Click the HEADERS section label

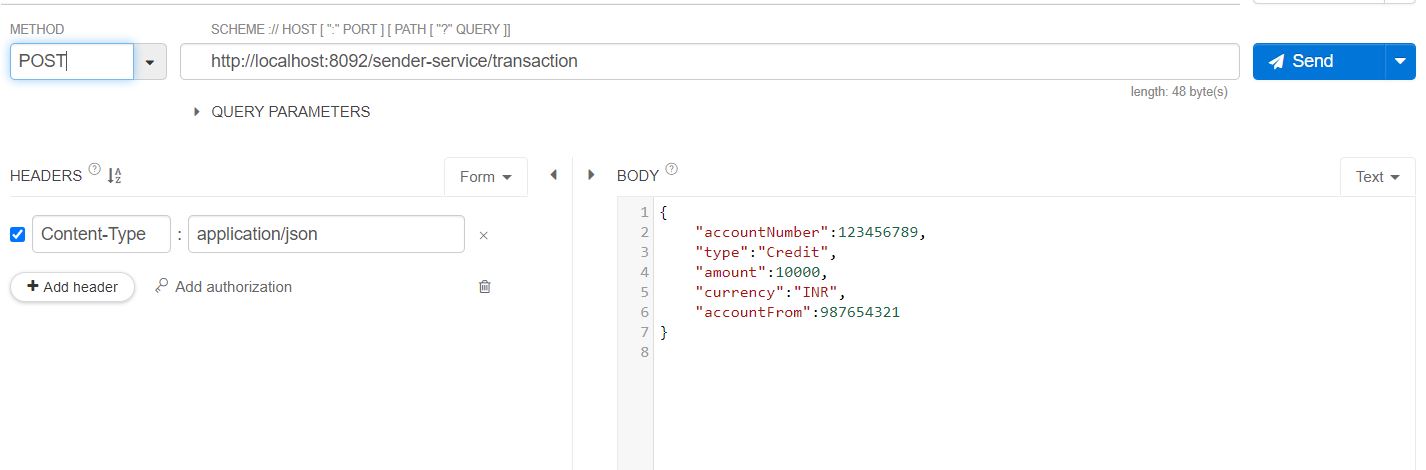click(x=46, y=176)
